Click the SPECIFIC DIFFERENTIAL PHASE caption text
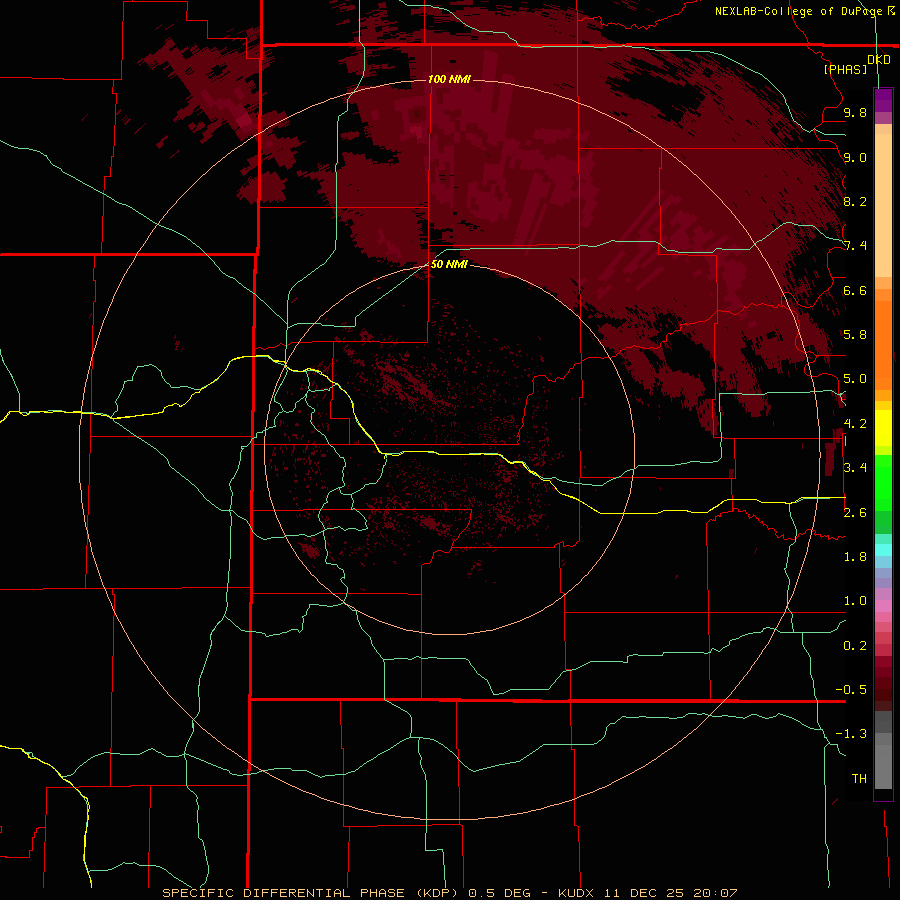 click(x=285, y=893)
